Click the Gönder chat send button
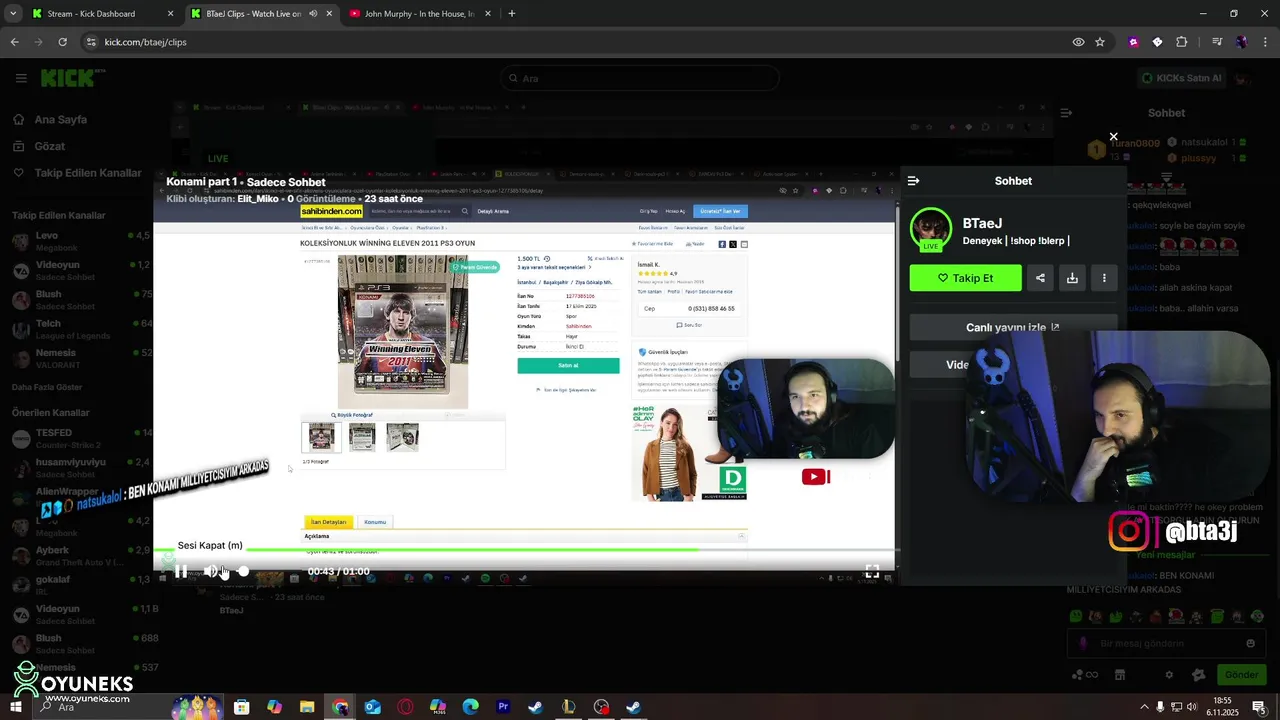This screenshot has height=720, width=1280. click(1241, 674)
